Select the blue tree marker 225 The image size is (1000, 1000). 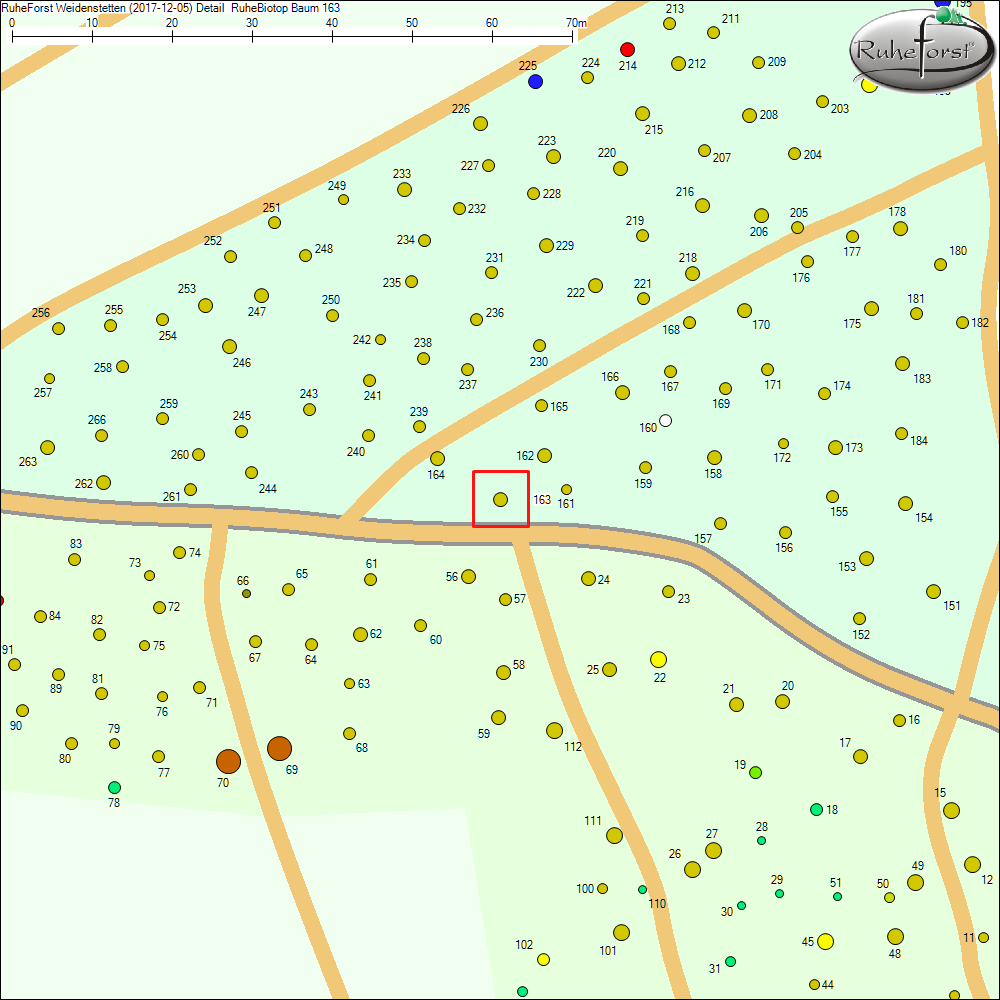click(535, 81)
